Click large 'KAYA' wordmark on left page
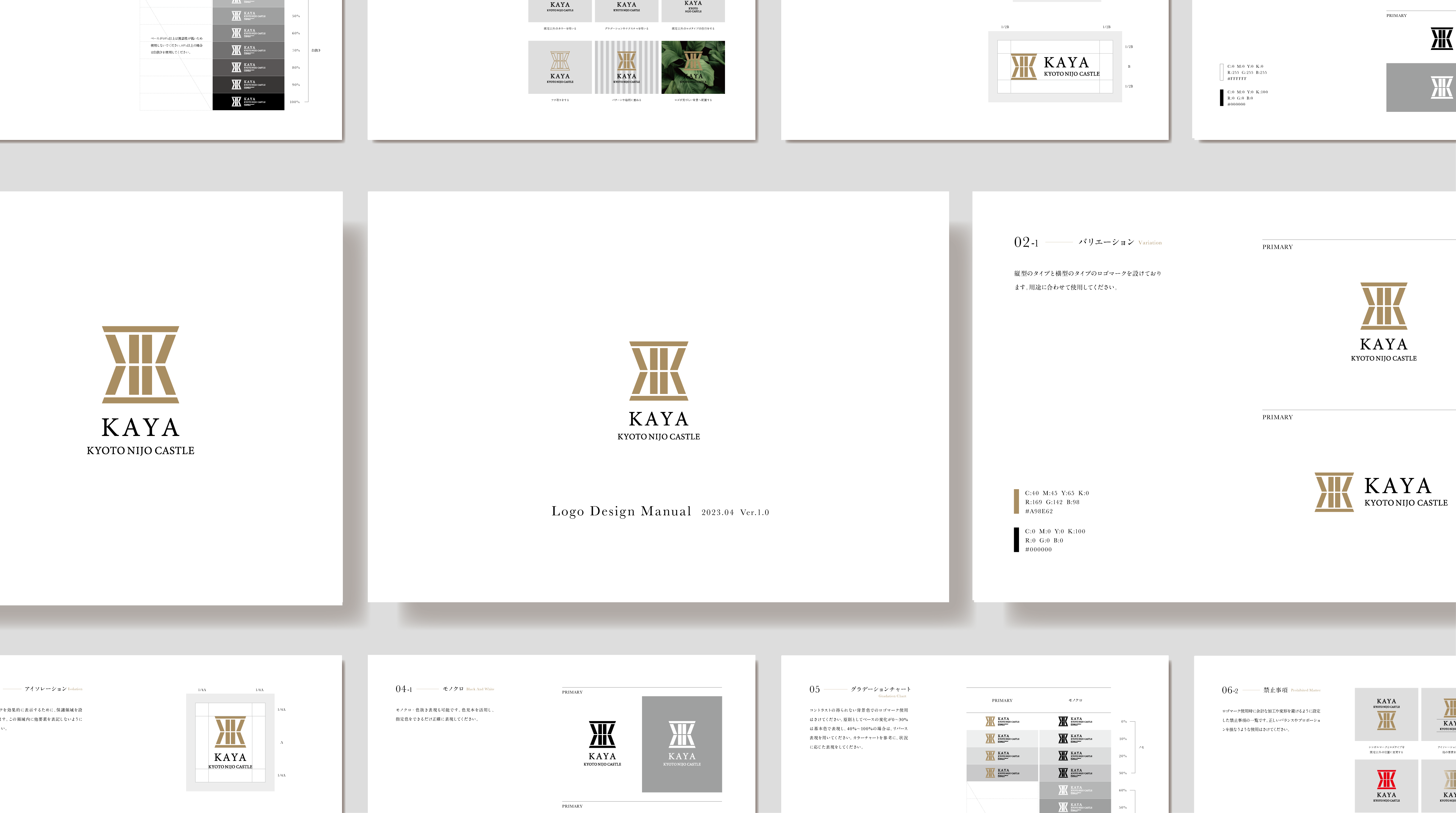The width and height of the screenshot is (1456, 813). tap(140, 428)
